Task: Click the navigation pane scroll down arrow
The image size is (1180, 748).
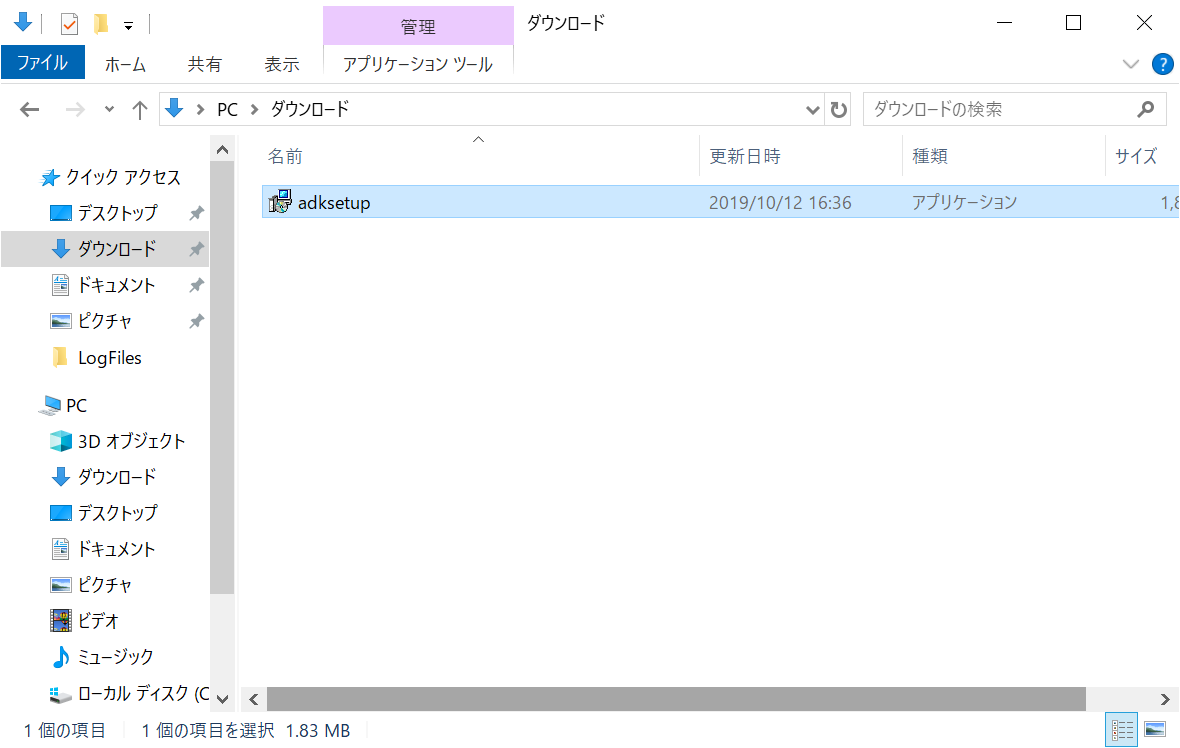Action: click(x=222, y=698)
